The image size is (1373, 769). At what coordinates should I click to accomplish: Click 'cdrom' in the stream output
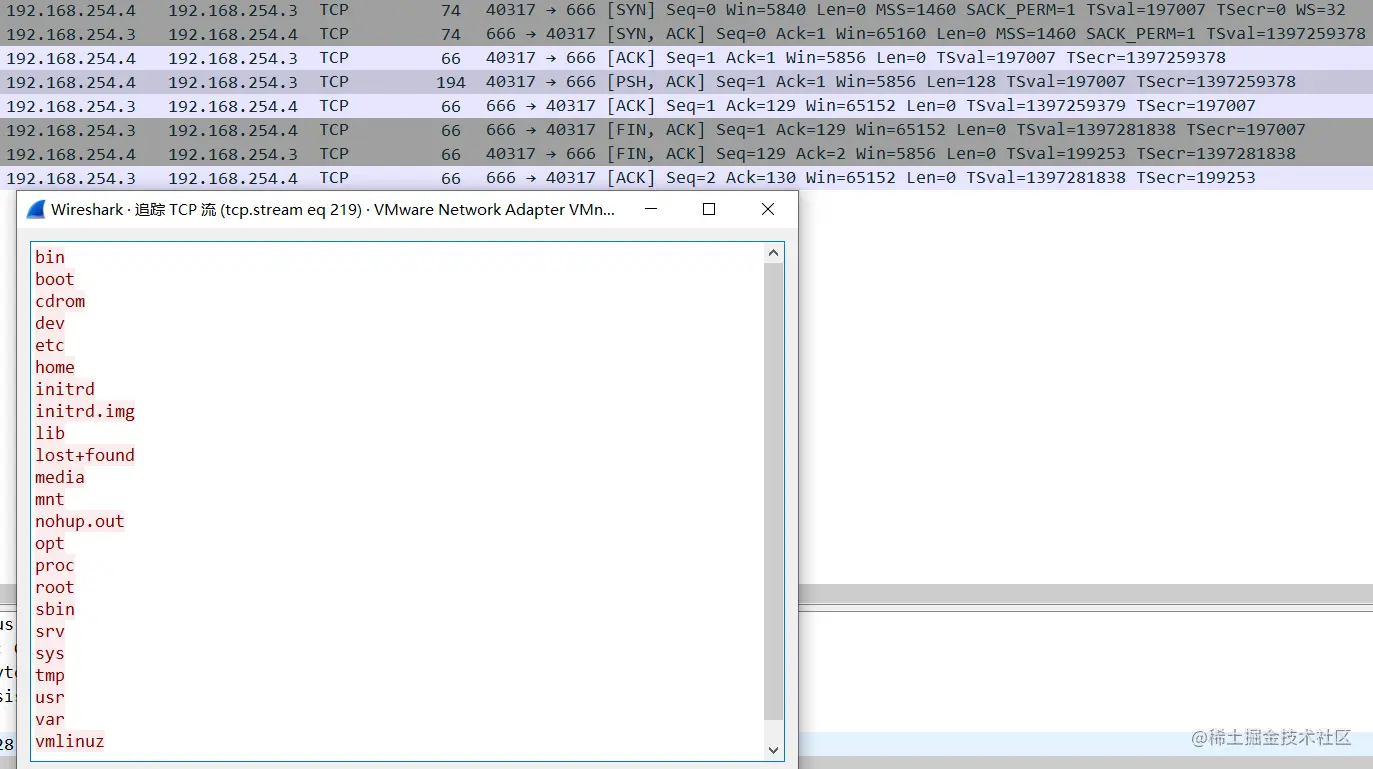[60, 301]
